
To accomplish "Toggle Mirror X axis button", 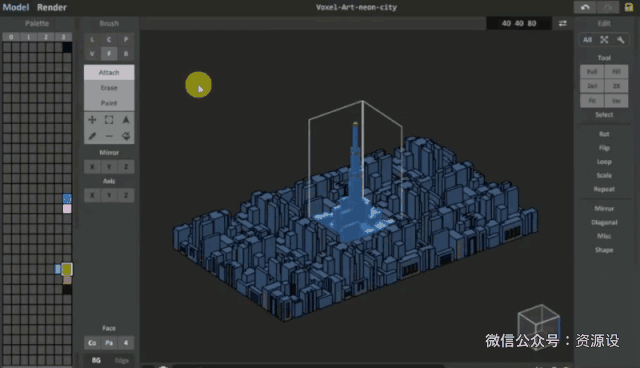I will click(x=92, y=166).
